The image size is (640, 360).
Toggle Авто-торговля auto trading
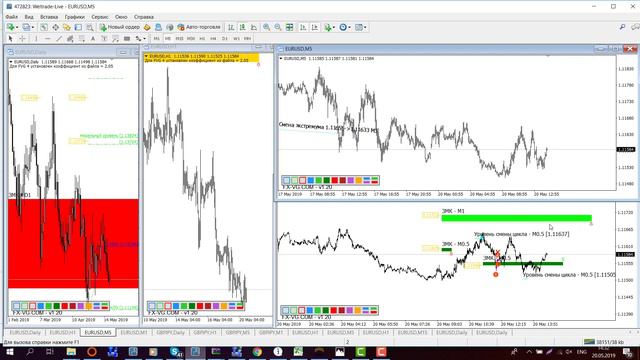[199, 27]
